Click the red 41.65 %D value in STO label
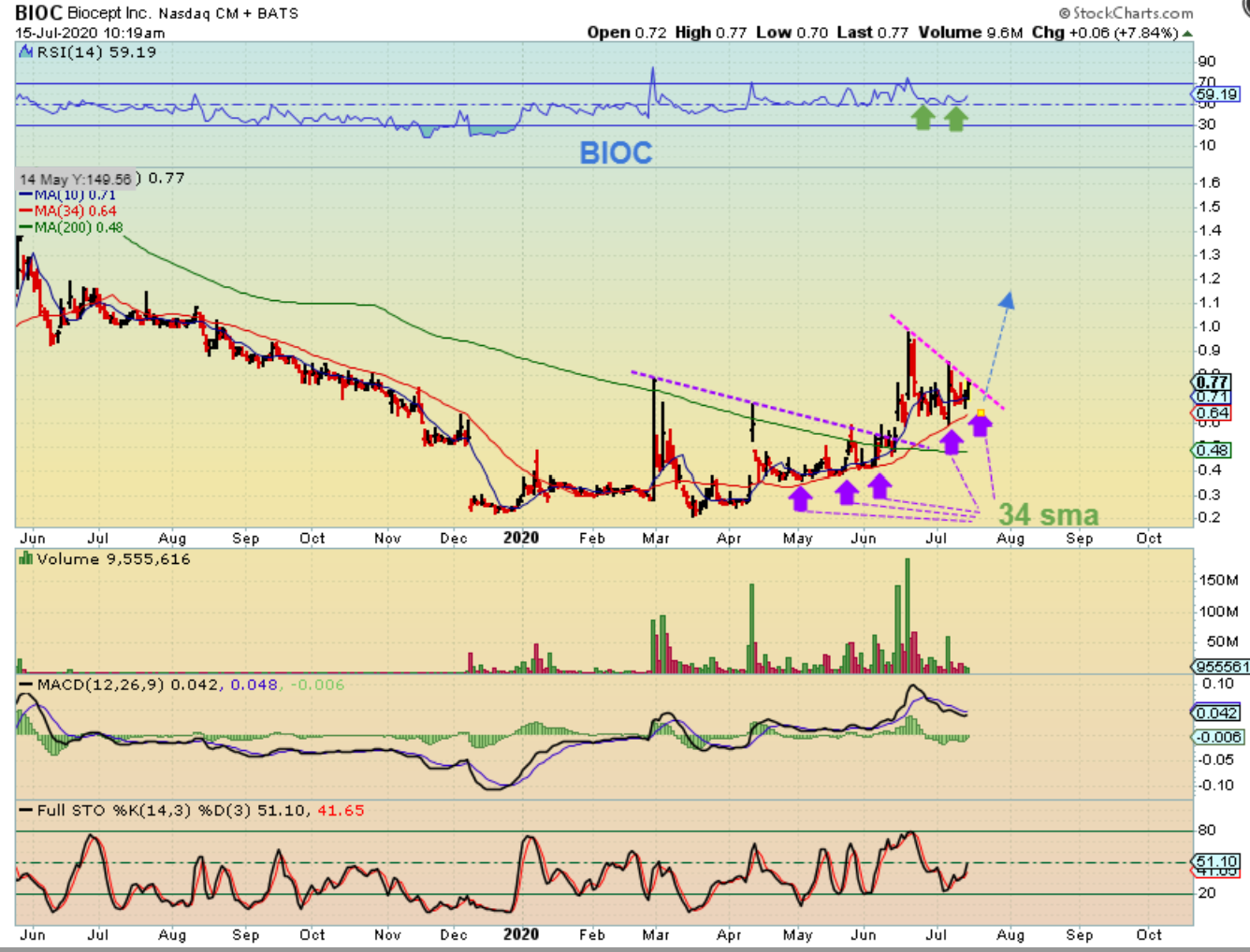Image resolution: width=1250 pixels, height=952 pixels. coord(341,811)
